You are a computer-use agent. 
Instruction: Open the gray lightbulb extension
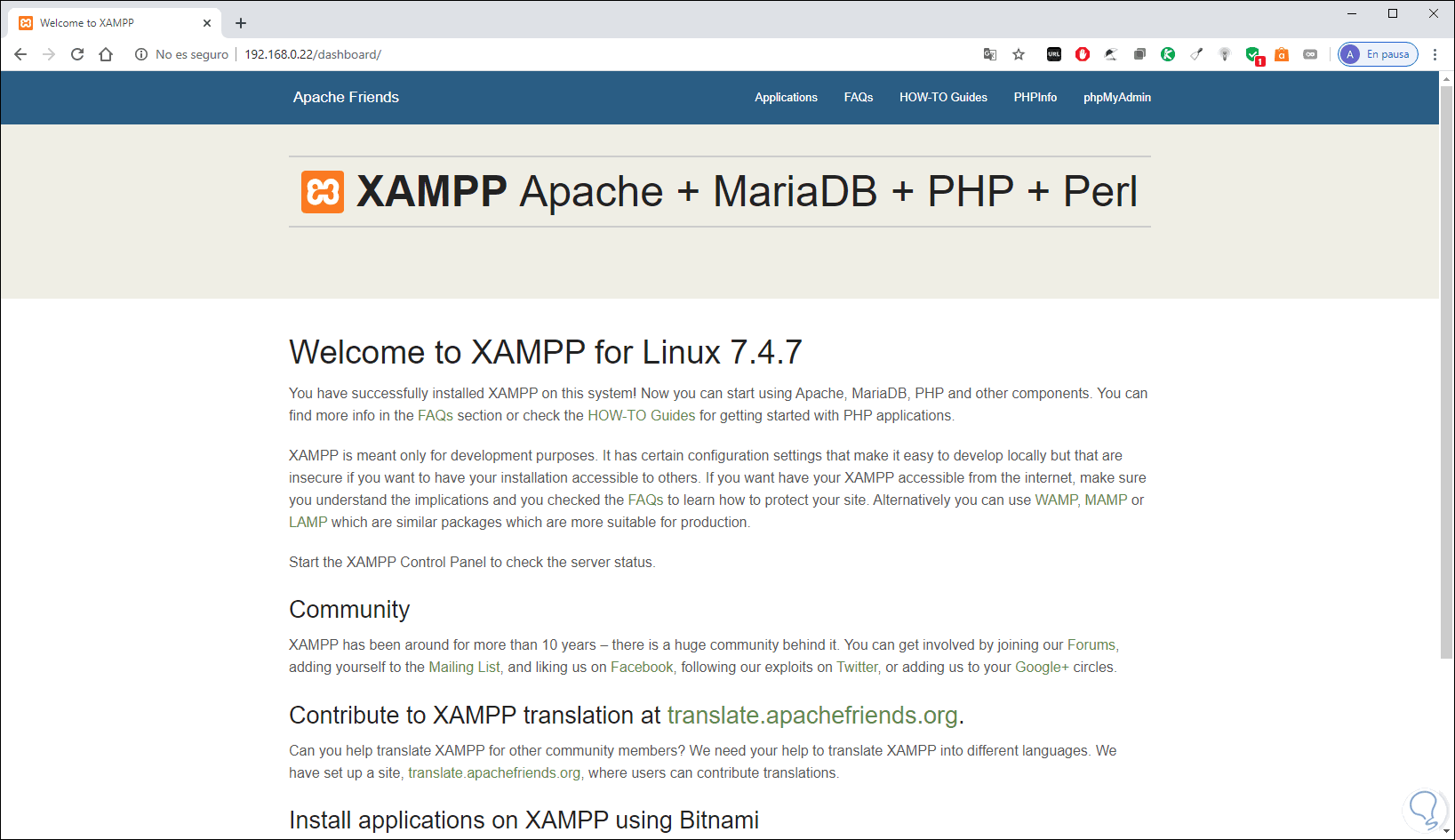[x=1225, y=54]
